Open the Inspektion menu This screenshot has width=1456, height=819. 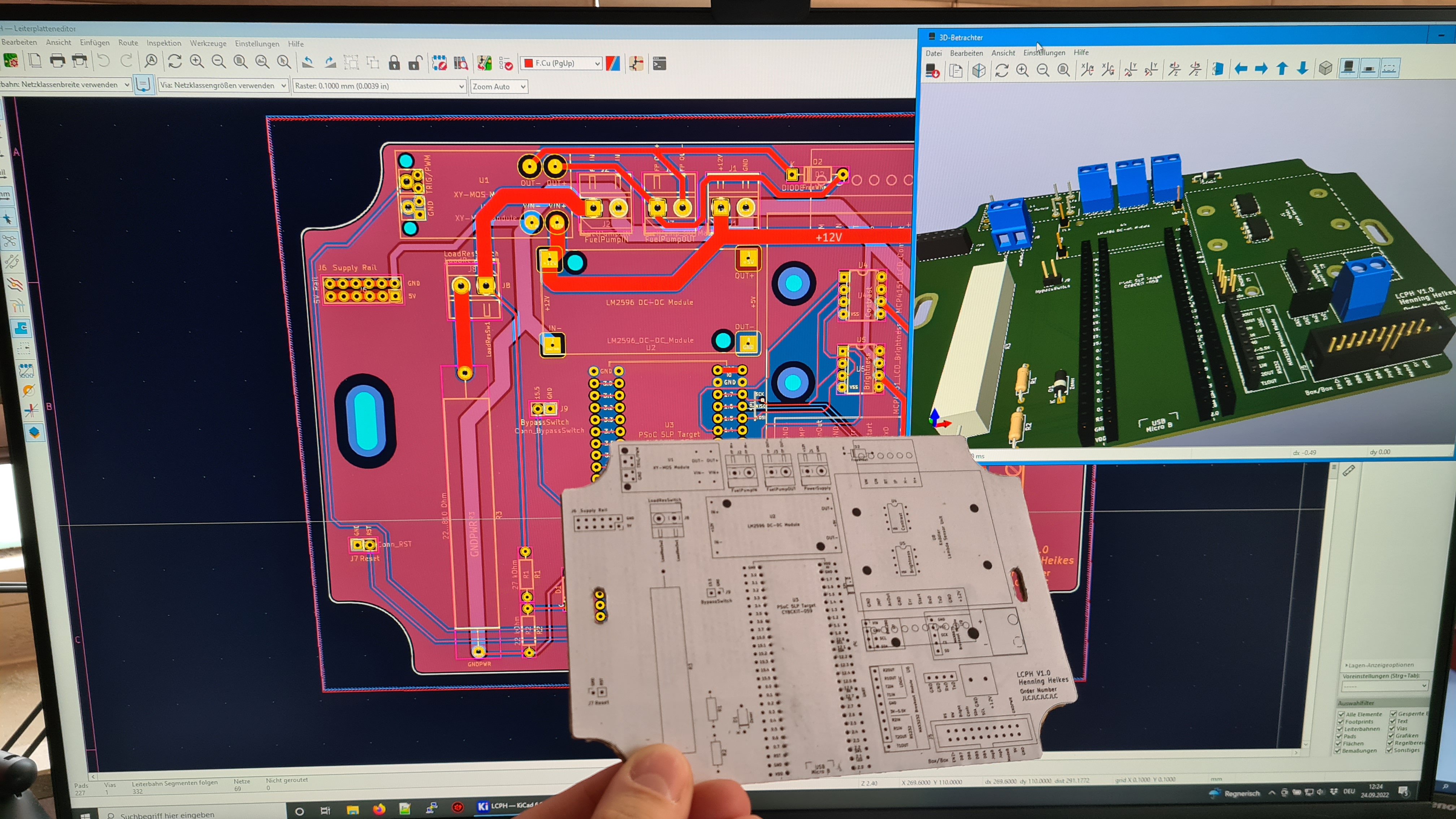coord(163,43)
